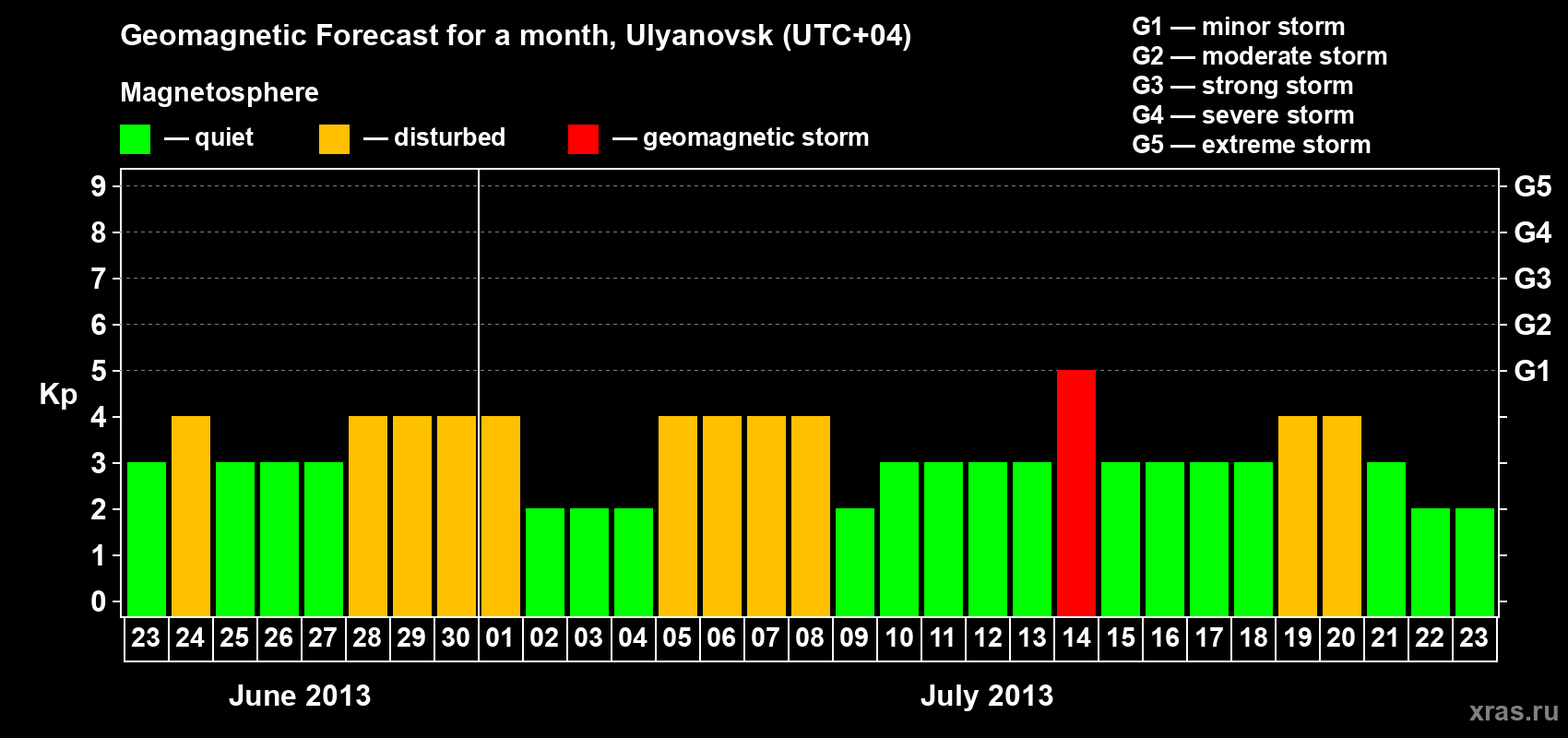Click the Geomagnetic Forecast chart title
The image size is (1568, 738).
516,36
